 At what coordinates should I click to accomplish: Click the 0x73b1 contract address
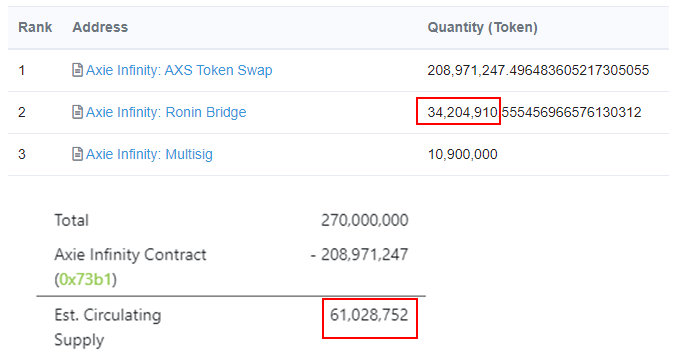point(85,279)
